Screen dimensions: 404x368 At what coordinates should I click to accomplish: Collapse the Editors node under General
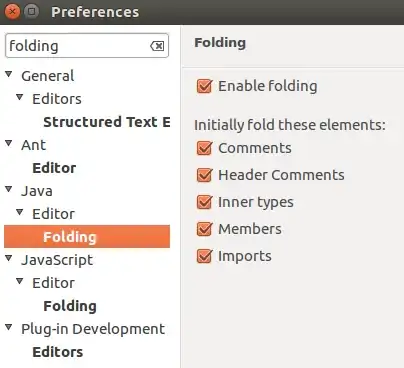[20, 97]
